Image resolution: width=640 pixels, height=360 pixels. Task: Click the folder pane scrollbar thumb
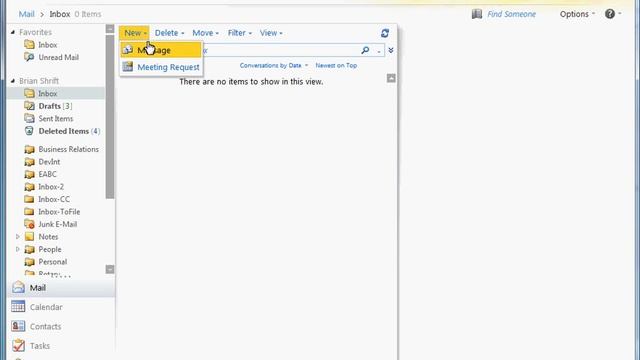coord(110,117)
